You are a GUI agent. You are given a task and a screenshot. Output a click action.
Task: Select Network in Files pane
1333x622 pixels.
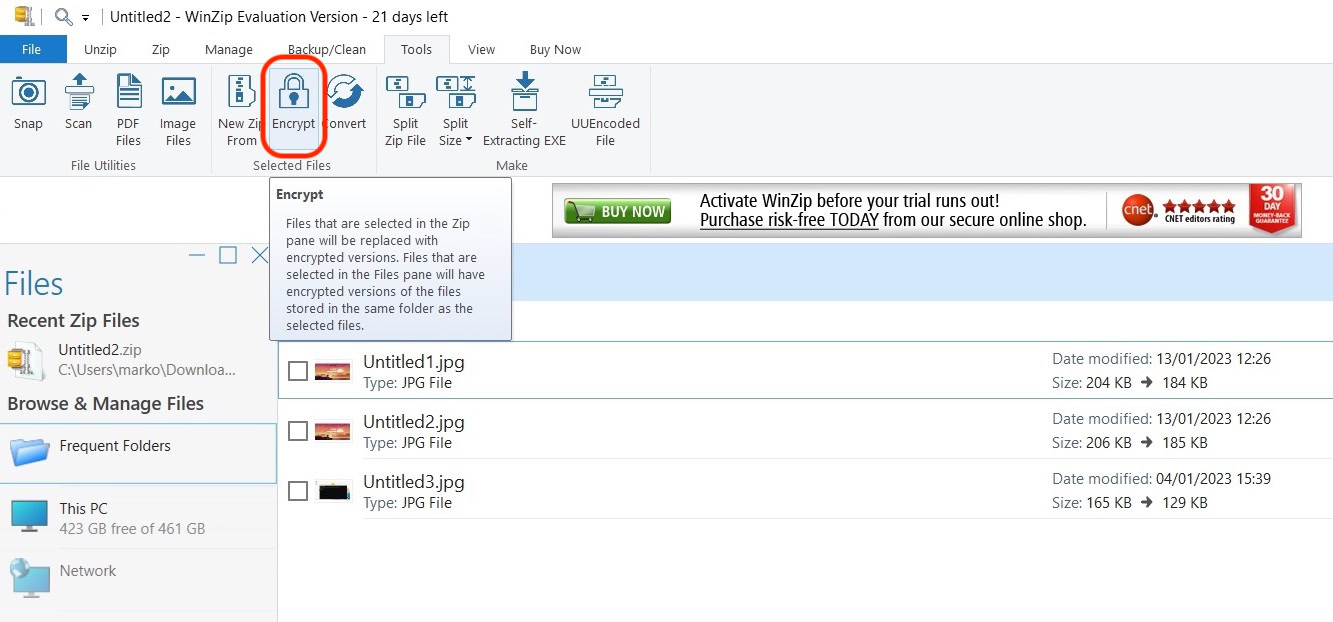(138, 578)
